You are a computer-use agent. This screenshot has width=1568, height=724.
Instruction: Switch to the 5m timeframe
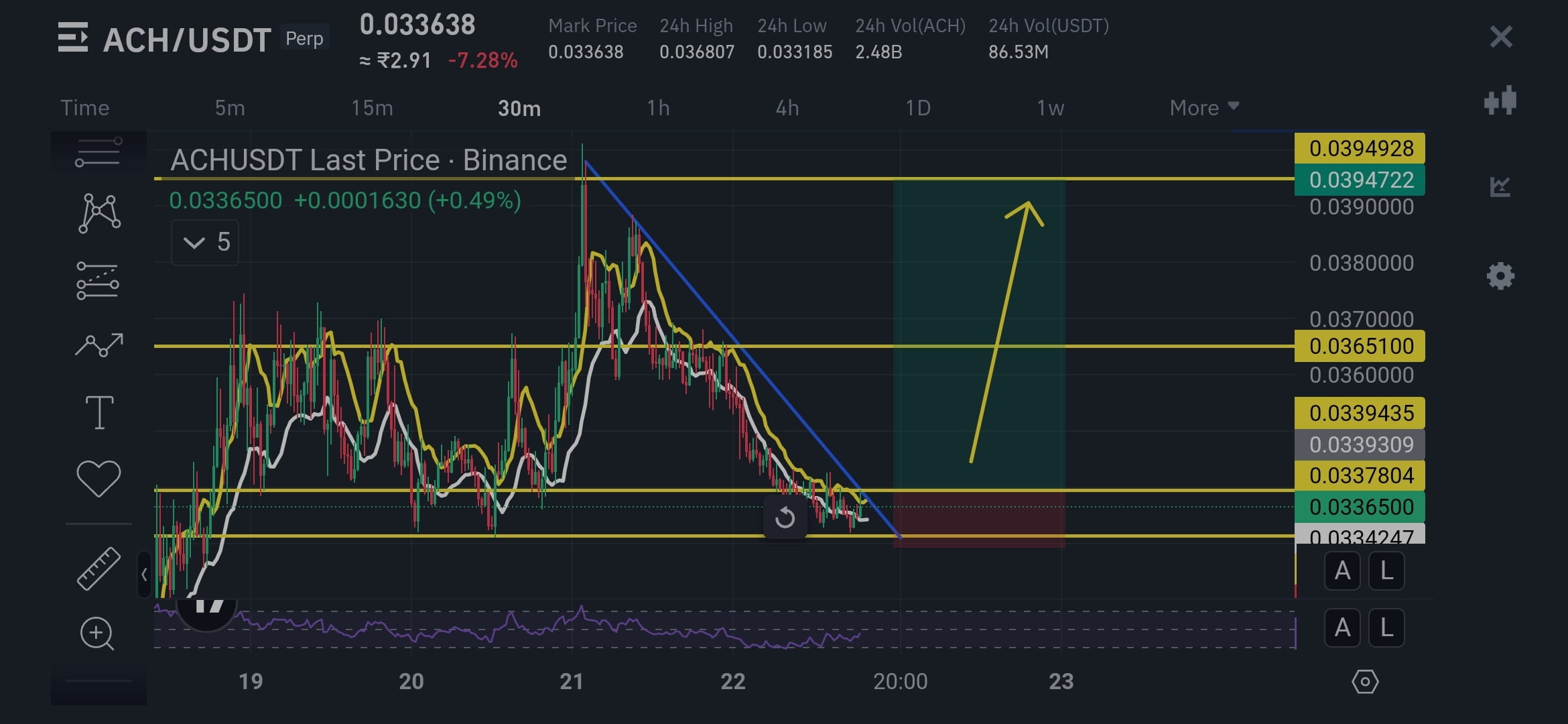pos(230,108)
